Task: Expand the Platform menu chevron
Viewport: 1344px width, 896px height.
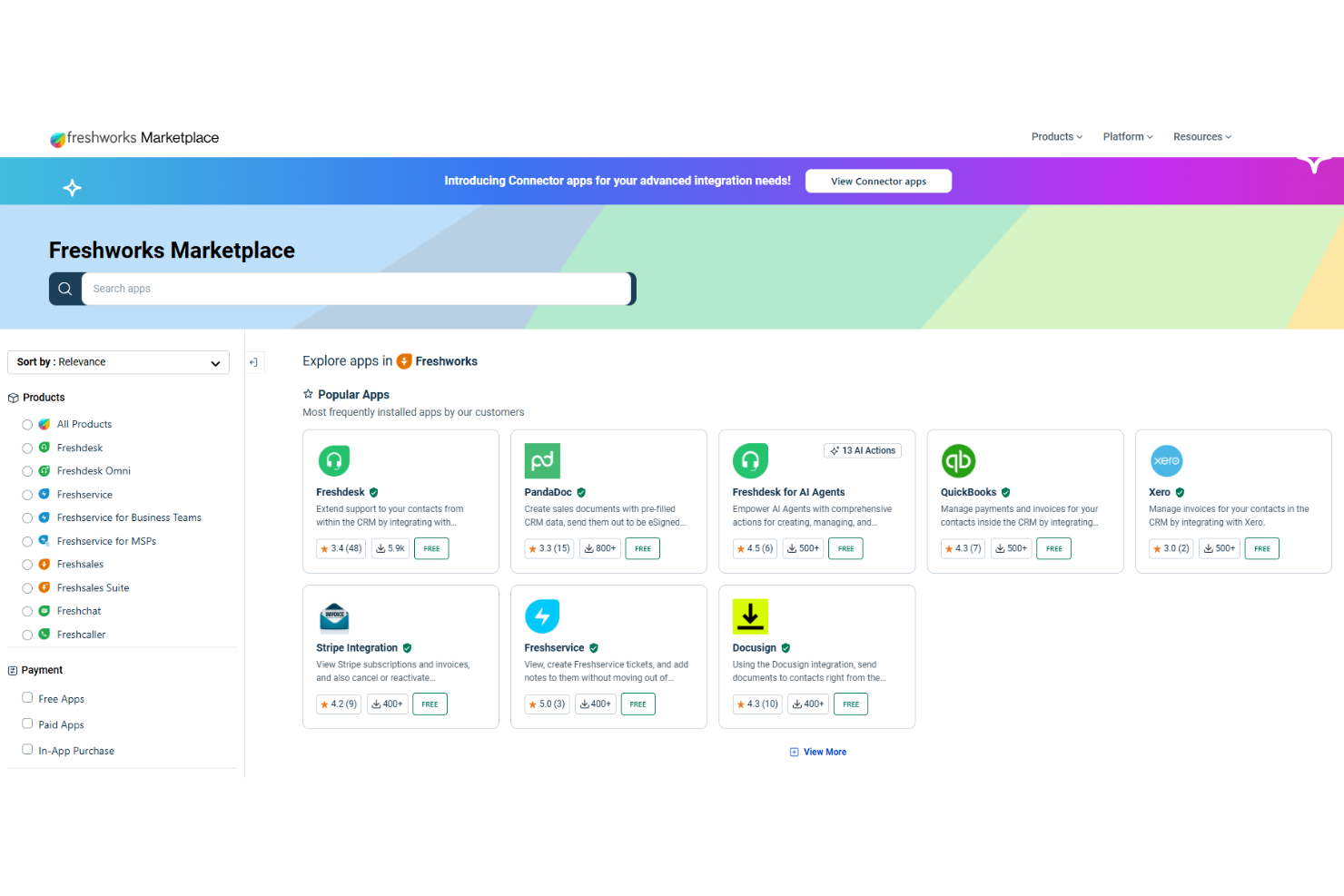Action: pyautogui.click(x=1150, y=136)
